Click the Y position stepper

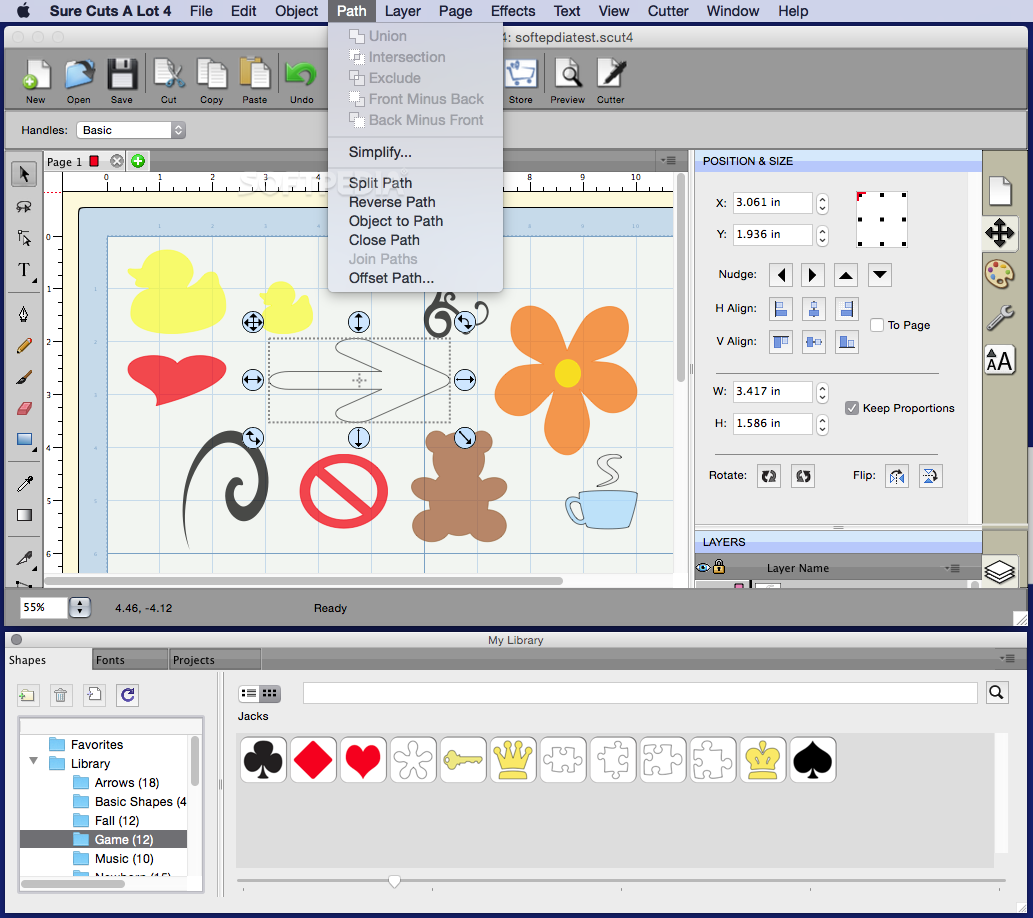pos(822,235)
